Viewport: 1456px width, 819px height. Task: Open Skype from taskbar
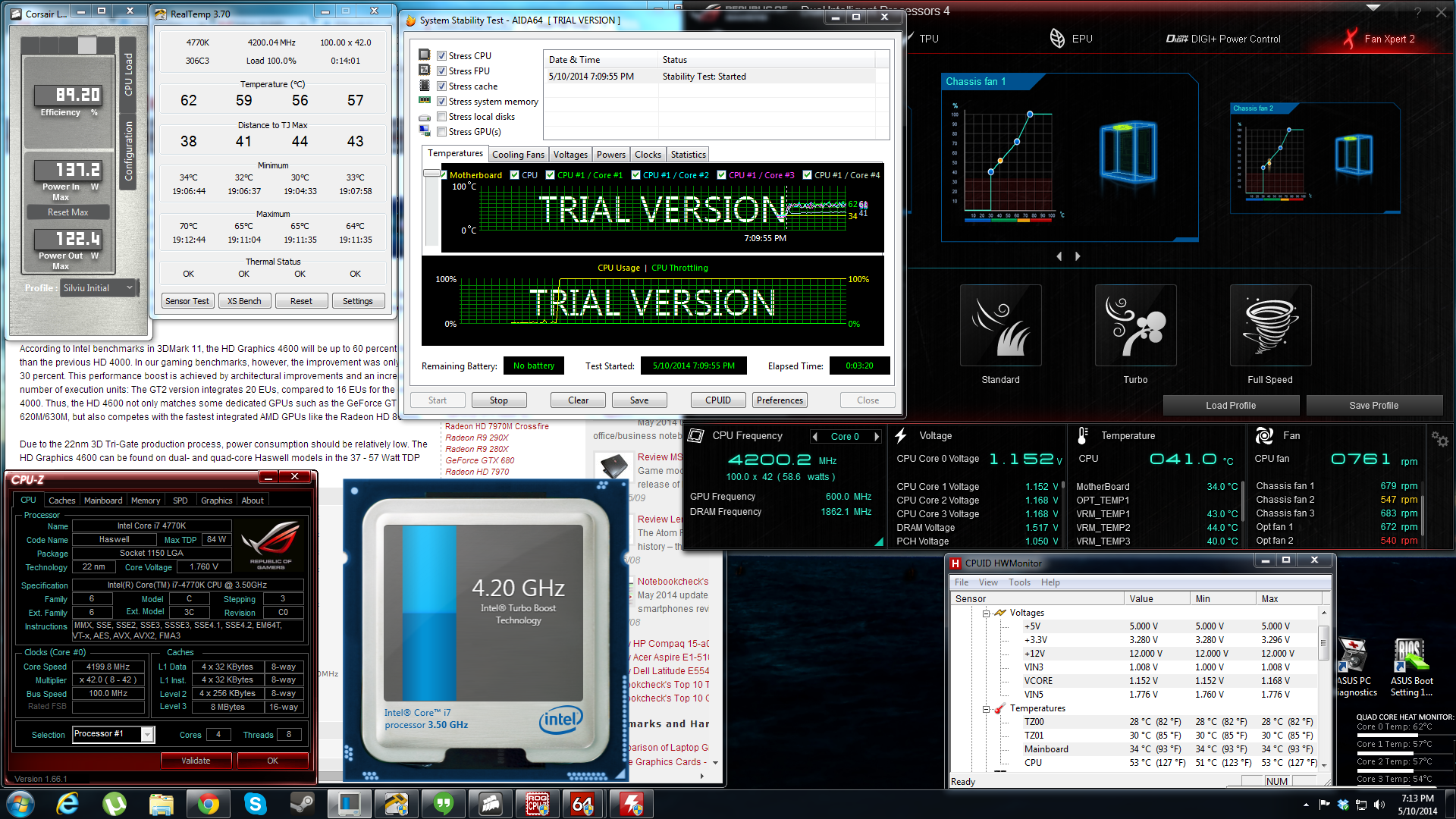[256, 804]
